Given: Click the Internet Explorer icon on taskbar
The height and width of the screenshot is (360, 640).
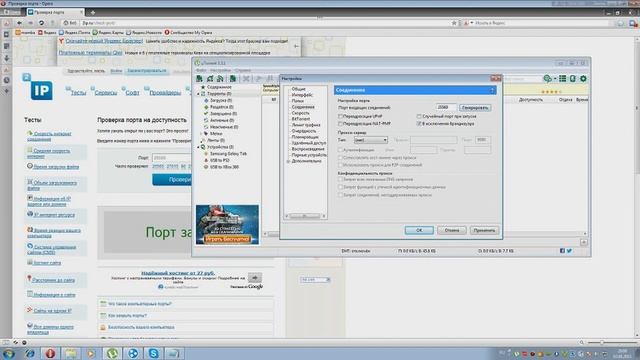Looking at the screenshot, I should click(x=29, y=353).
